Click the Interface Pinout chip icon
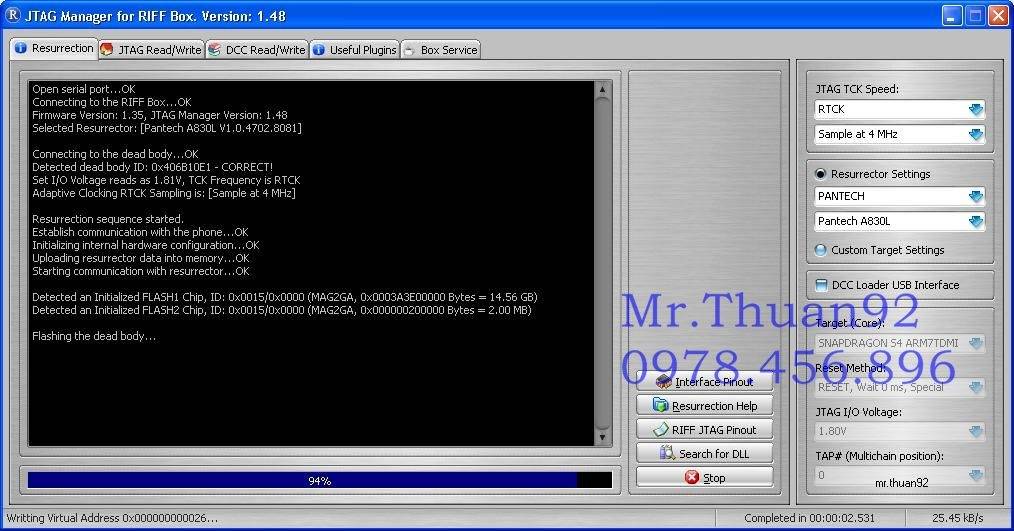Screen dimensions: 1014x531 (x=663, y=382)
